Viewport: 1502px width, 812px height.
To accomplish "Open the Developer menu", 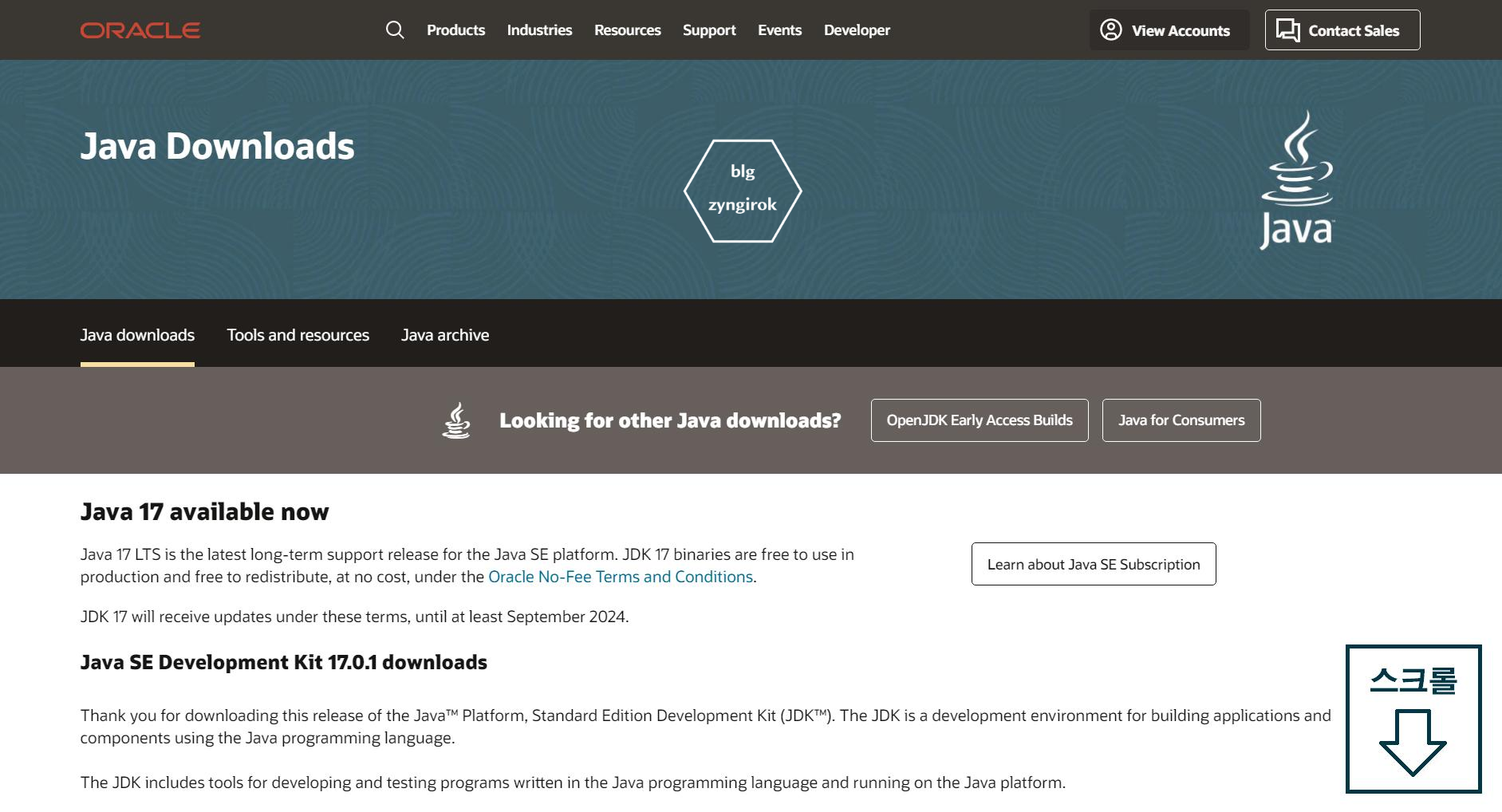I will coord(857,30).
